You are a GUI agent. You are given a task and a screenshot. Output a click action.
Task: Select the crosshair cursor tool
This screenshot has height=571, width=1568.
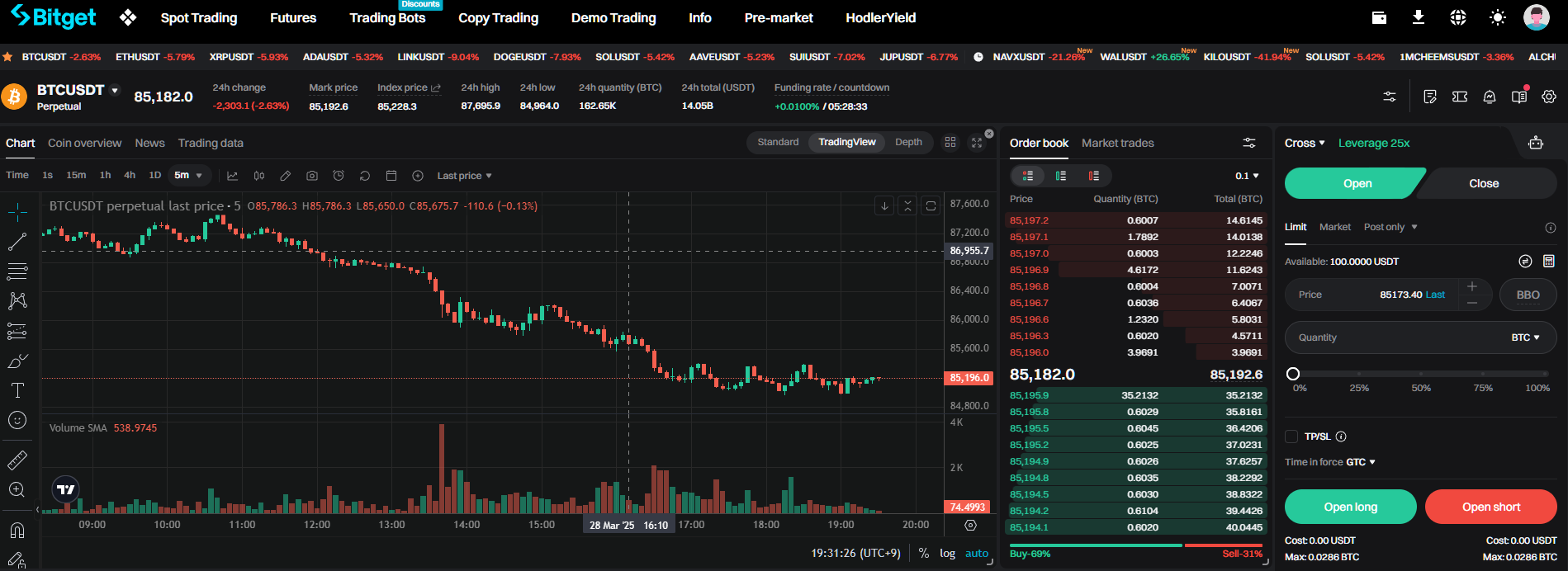pyautogui.click(x=17, y=213)
